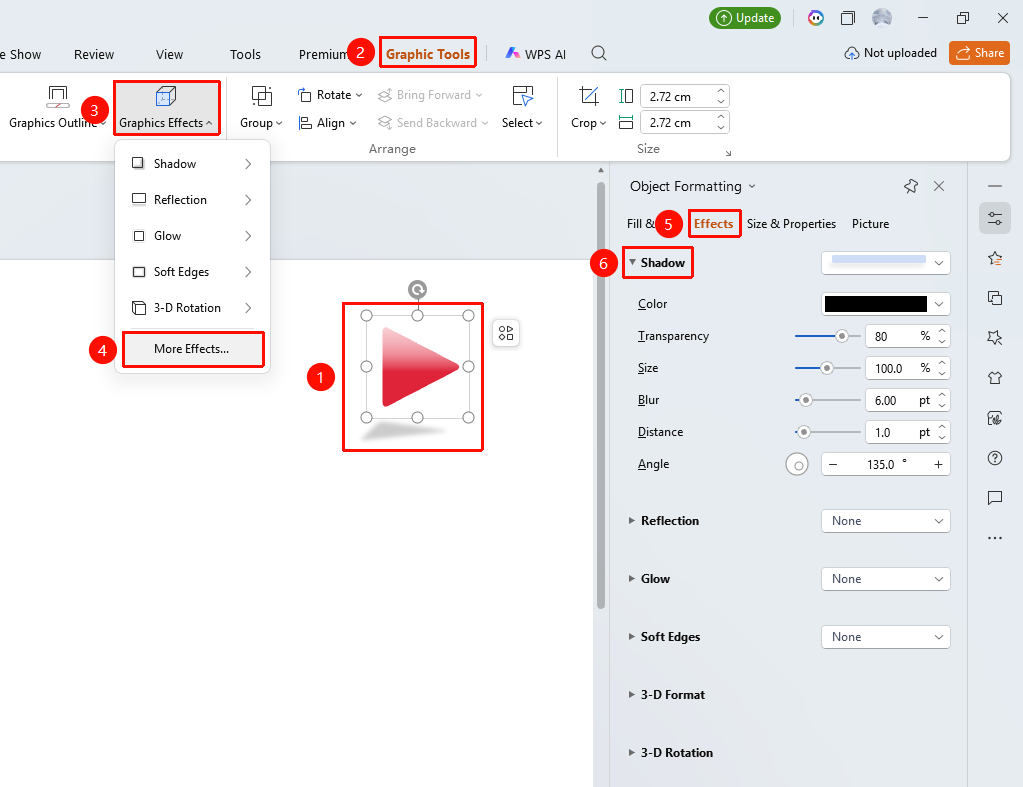Open the Group dropdown in the Arrange section
1023x787 pixels.
click(261, 108)
